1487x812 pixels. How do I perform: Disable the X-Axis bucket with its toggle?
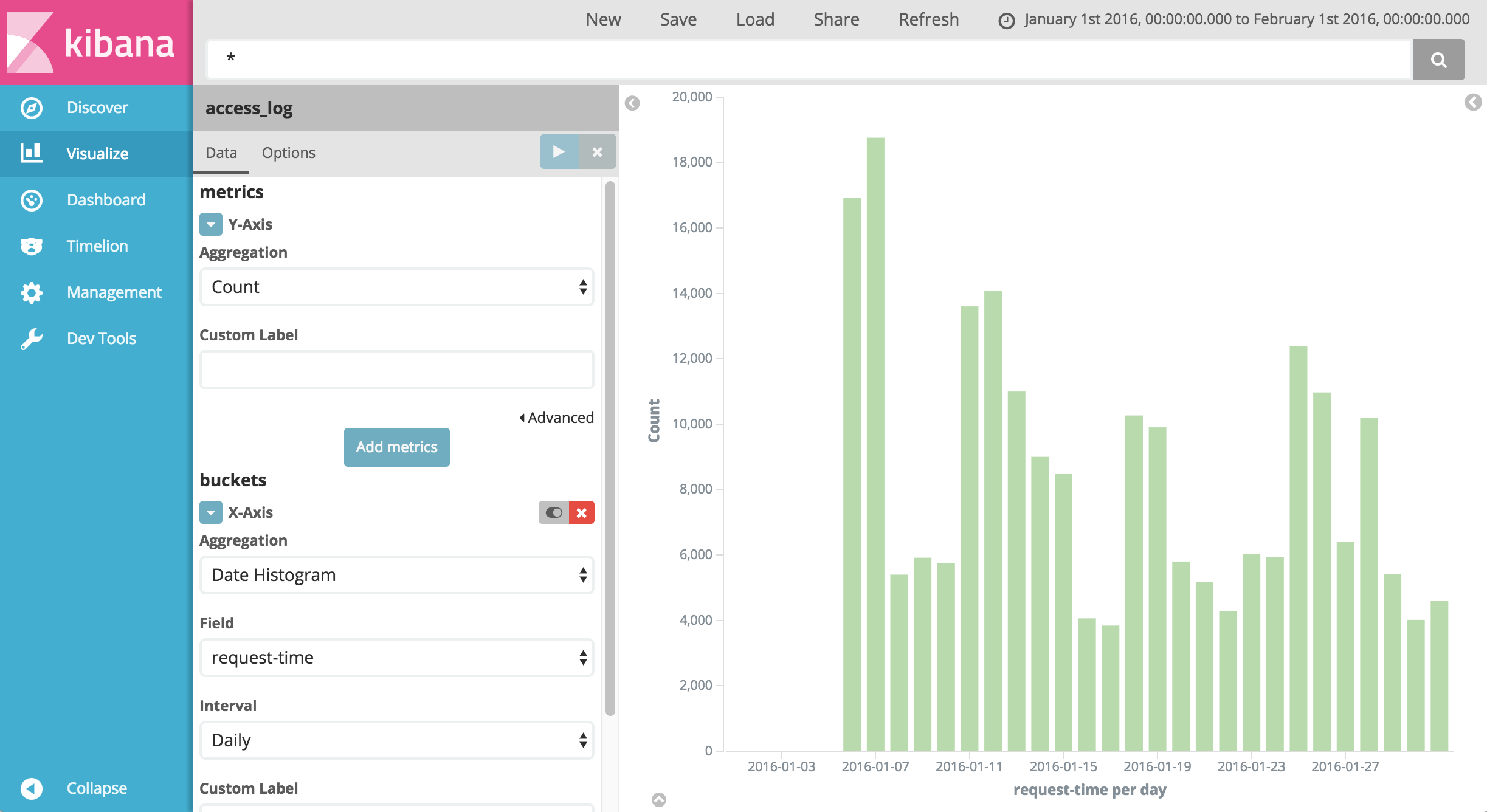[x=553, y=512]
